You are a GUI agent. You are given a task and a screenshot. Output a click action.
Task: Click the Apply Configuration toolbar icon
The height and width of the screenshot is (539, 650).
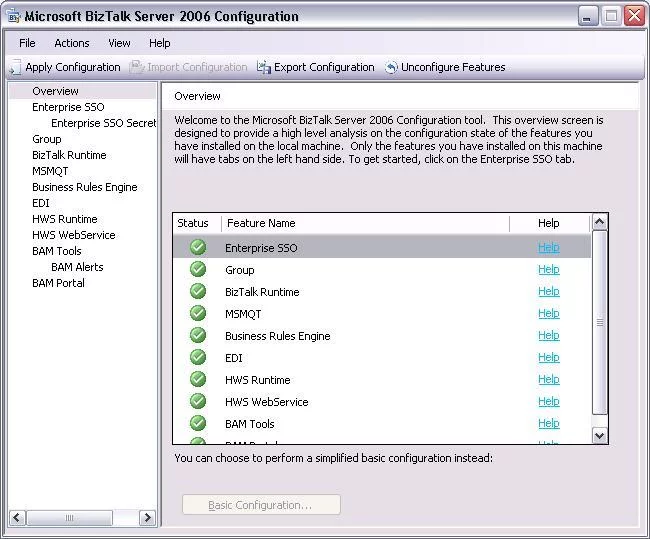click(15, 67)
